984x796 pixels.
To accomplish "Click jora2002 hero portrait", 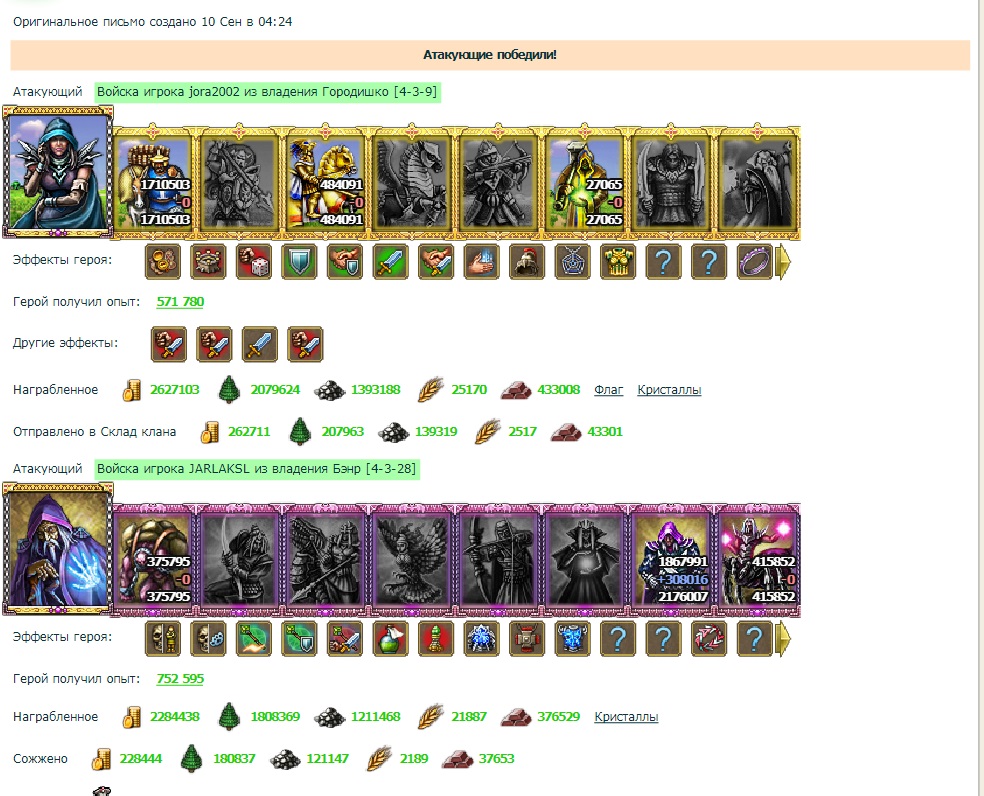I will 57,172.
